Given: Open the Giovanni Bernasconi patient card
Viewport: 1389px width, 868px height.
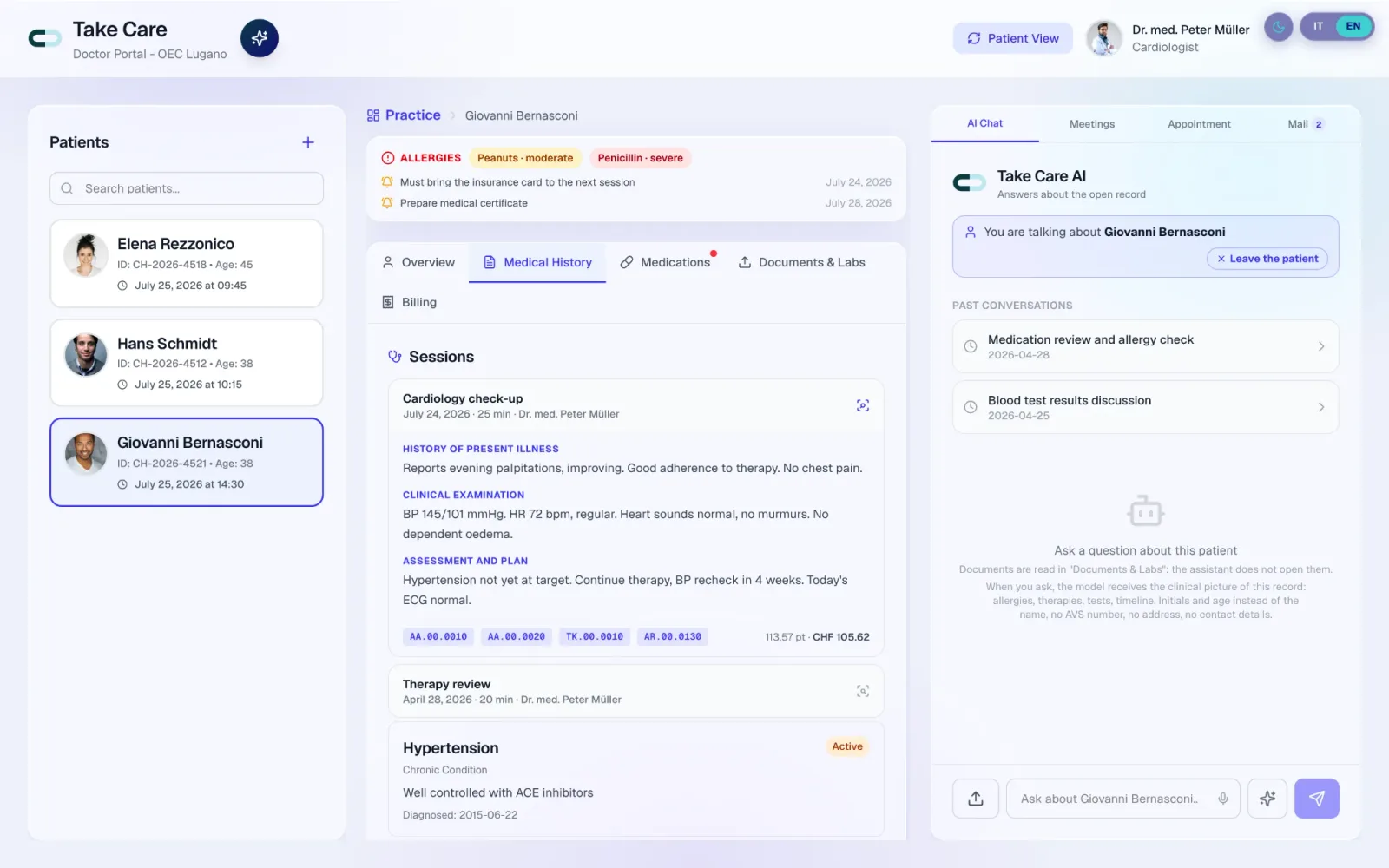Looking at the screenshot, I should (187, 462).
